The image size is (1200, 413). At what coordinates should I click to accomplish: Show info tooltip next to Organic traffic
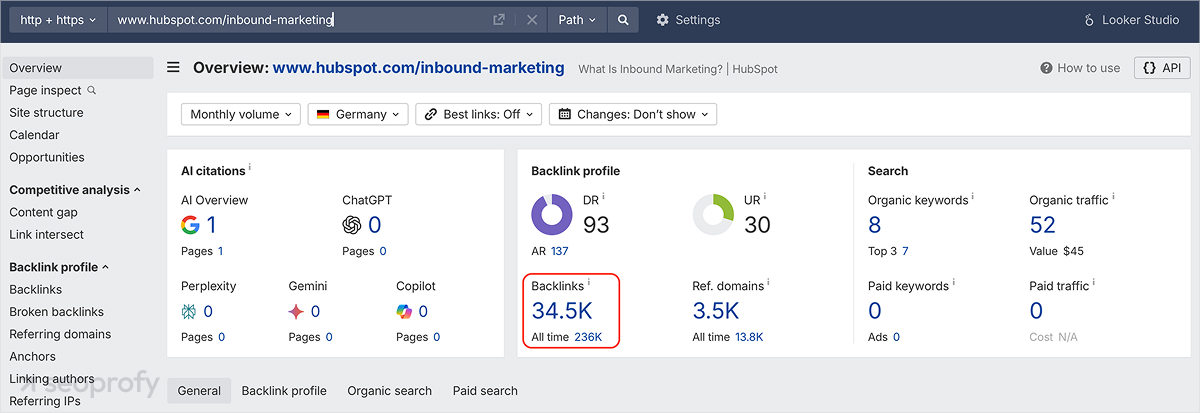point(1114,197)
